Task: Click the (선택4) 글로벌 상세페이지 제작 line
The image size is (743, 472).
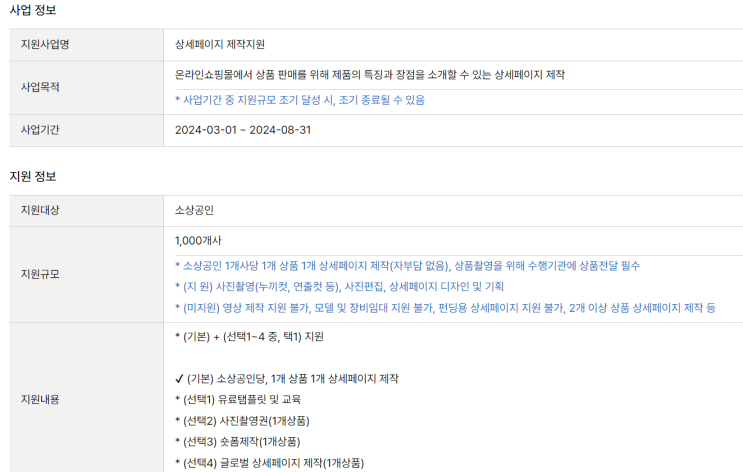Action: [269, 462]
